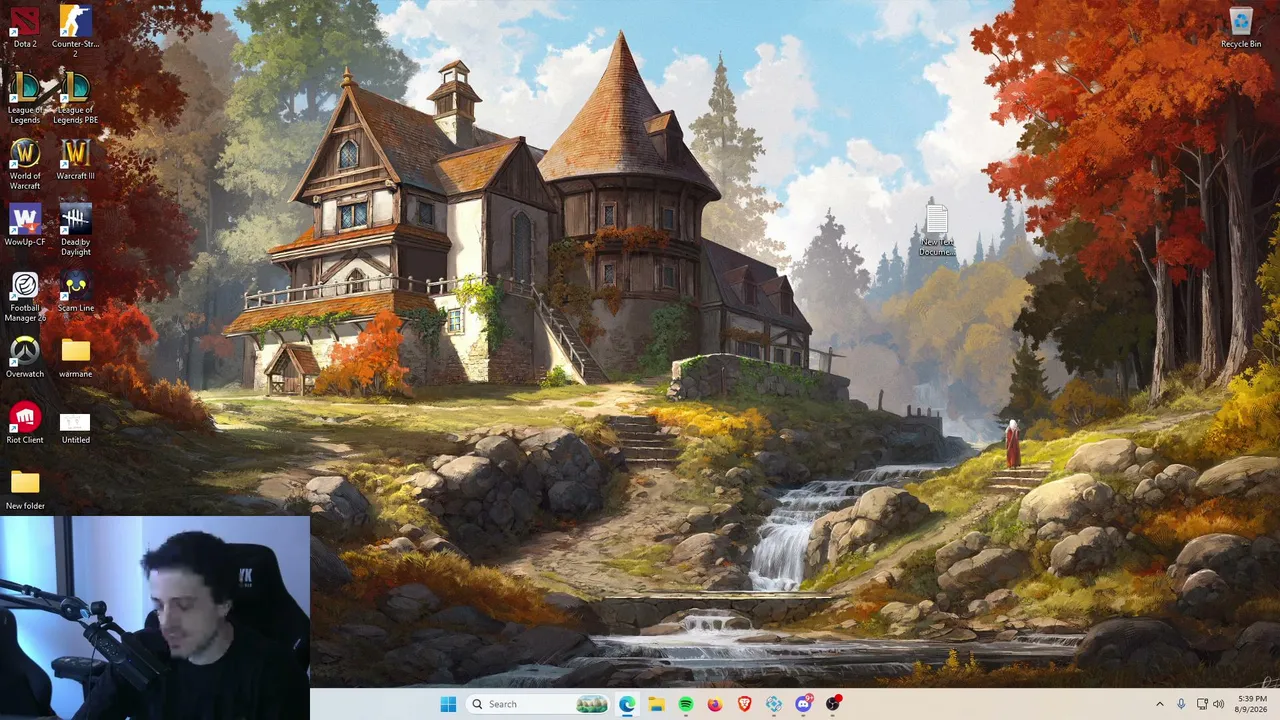
Task: Open OBS Studio from the taskbar
Action: pyautogui.click(x=833, y=704)
